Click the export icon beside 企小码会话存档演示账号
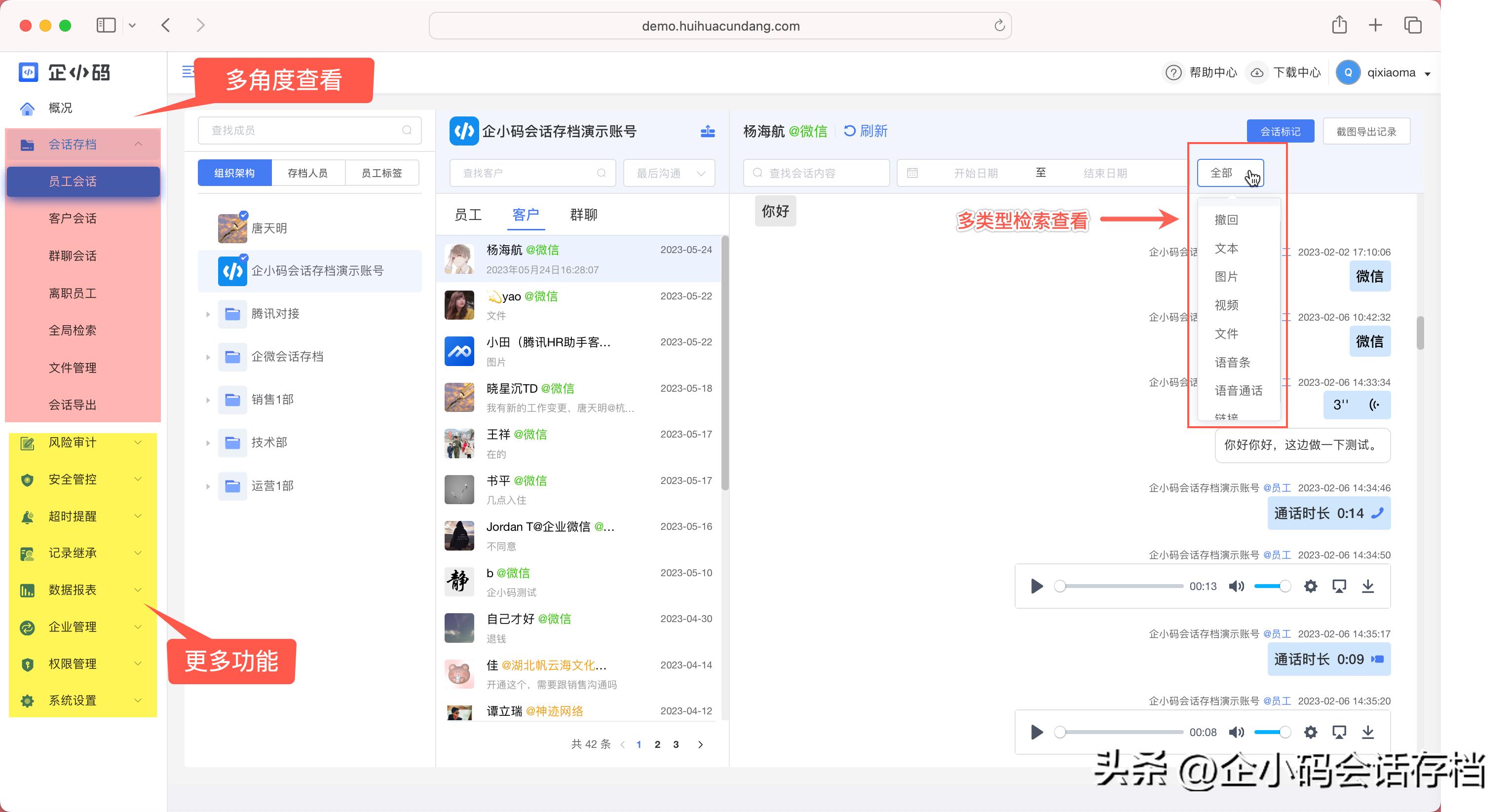The width and height of the screenshot is (1510, 812). click(x=708, y=131)
